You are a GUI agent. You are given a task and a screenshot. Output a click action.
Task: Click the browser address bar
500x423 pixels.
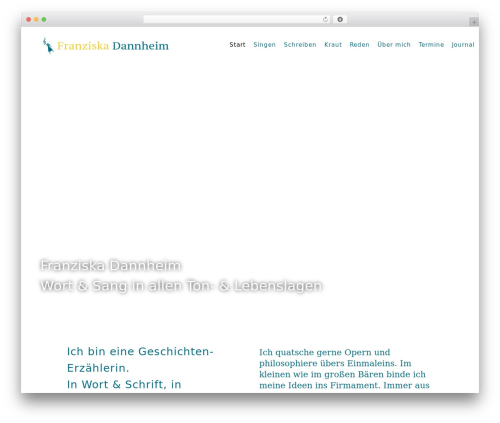tap(237, 19)
